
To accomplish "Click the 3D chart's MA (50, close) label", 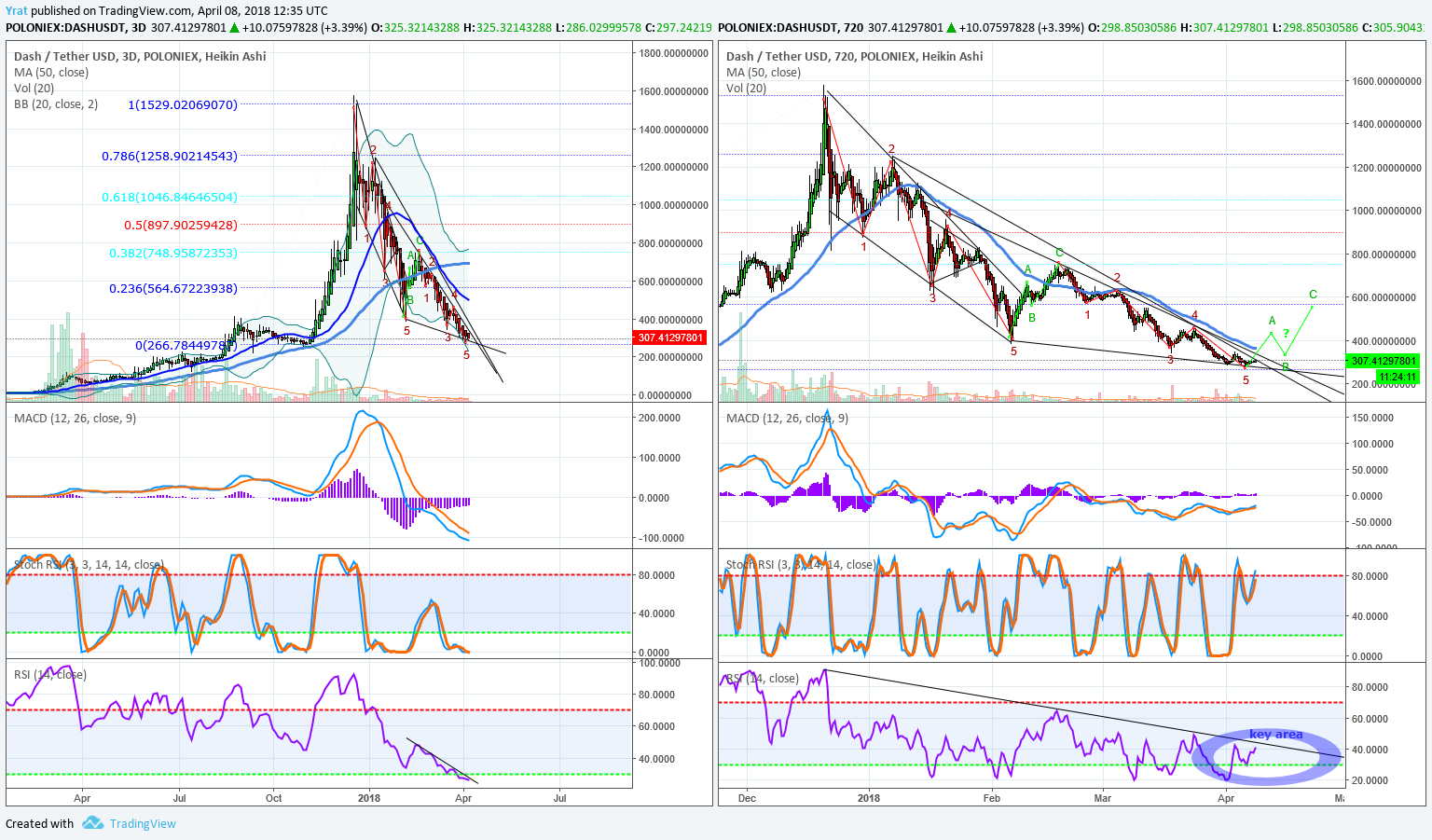I will click(x=51, y=72).
